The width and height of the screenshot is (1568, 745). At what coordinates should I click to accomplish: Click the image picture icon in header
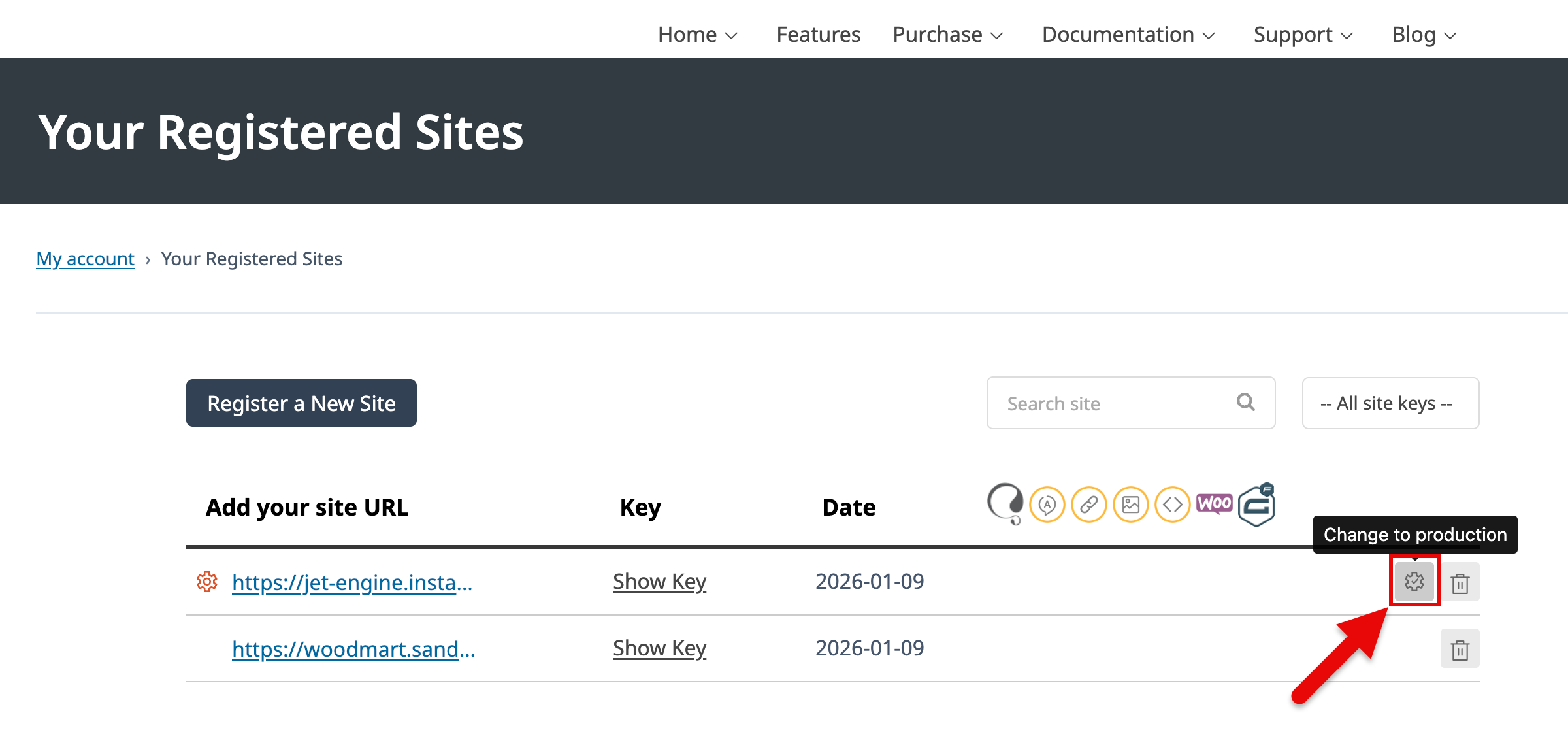1130,505
